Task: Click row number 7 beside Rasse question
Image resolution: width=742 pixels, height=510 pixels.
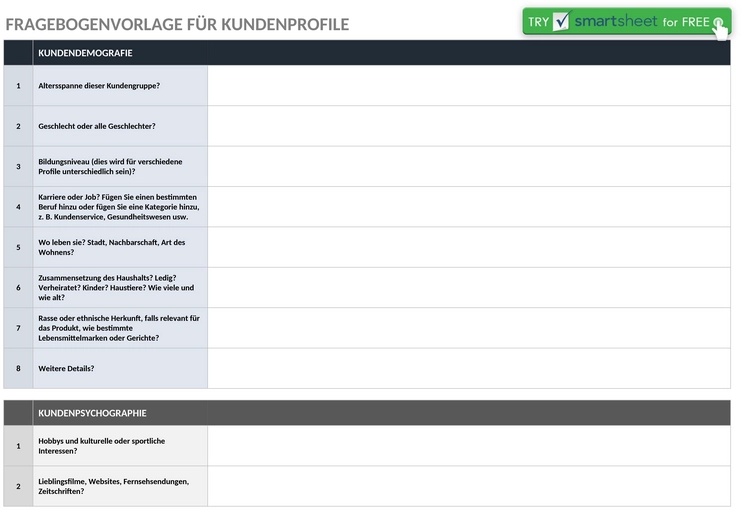Action: (18, 328)
